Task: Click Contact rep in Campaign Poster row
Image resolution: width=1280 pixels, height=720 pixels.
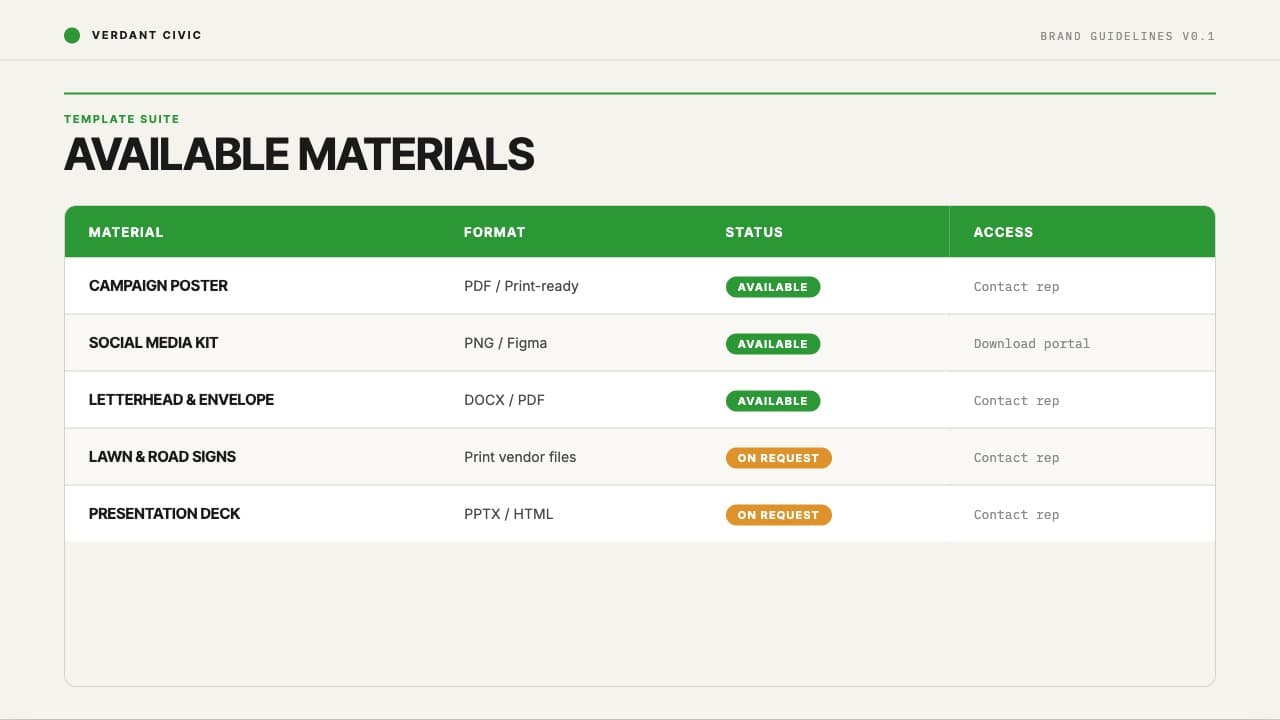Action: 1016,287
